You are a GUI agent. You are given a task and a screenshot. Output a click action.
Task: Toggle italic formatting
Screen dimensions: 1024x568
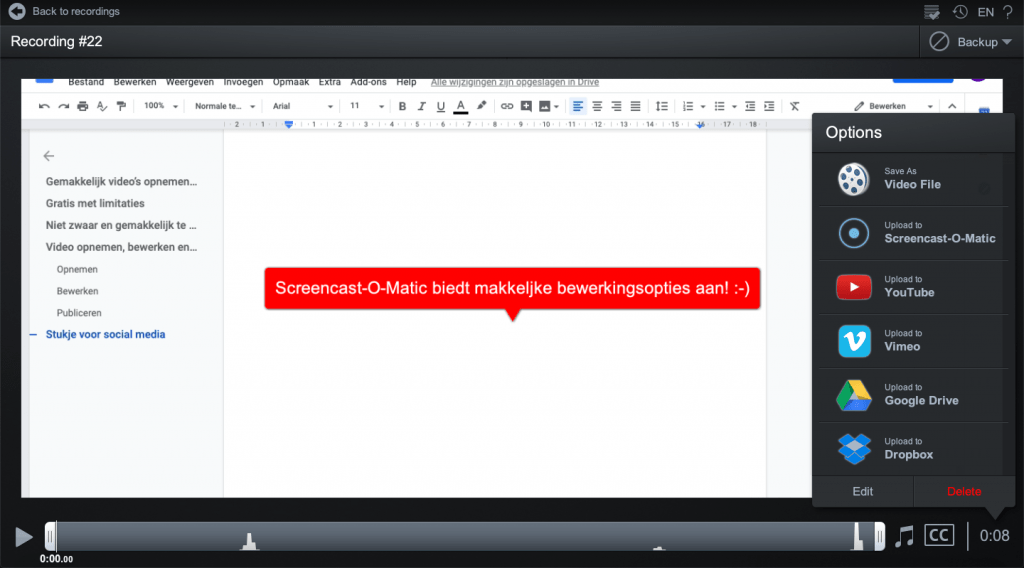pyautogui.click(x=421, y=106)
